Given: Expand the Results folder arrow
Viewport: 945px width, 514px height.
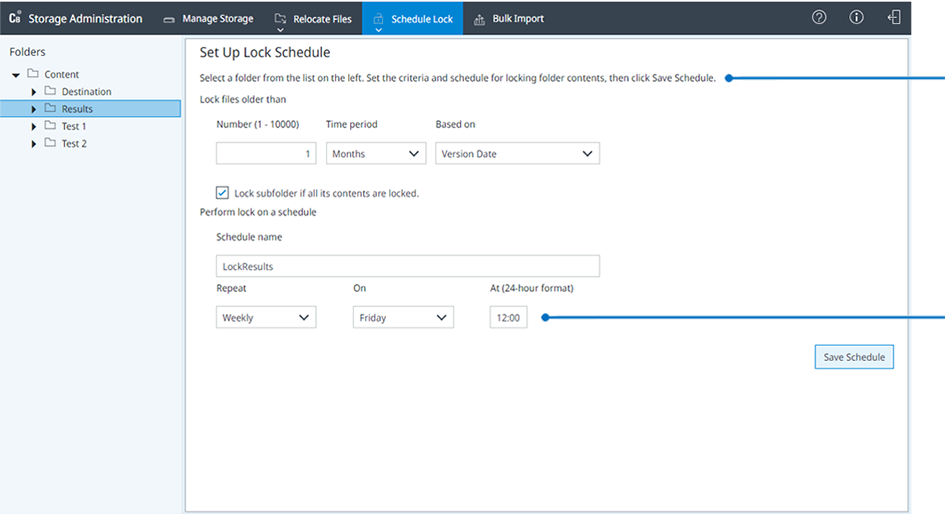Looking at the screenshot, I should pos(34,109).
